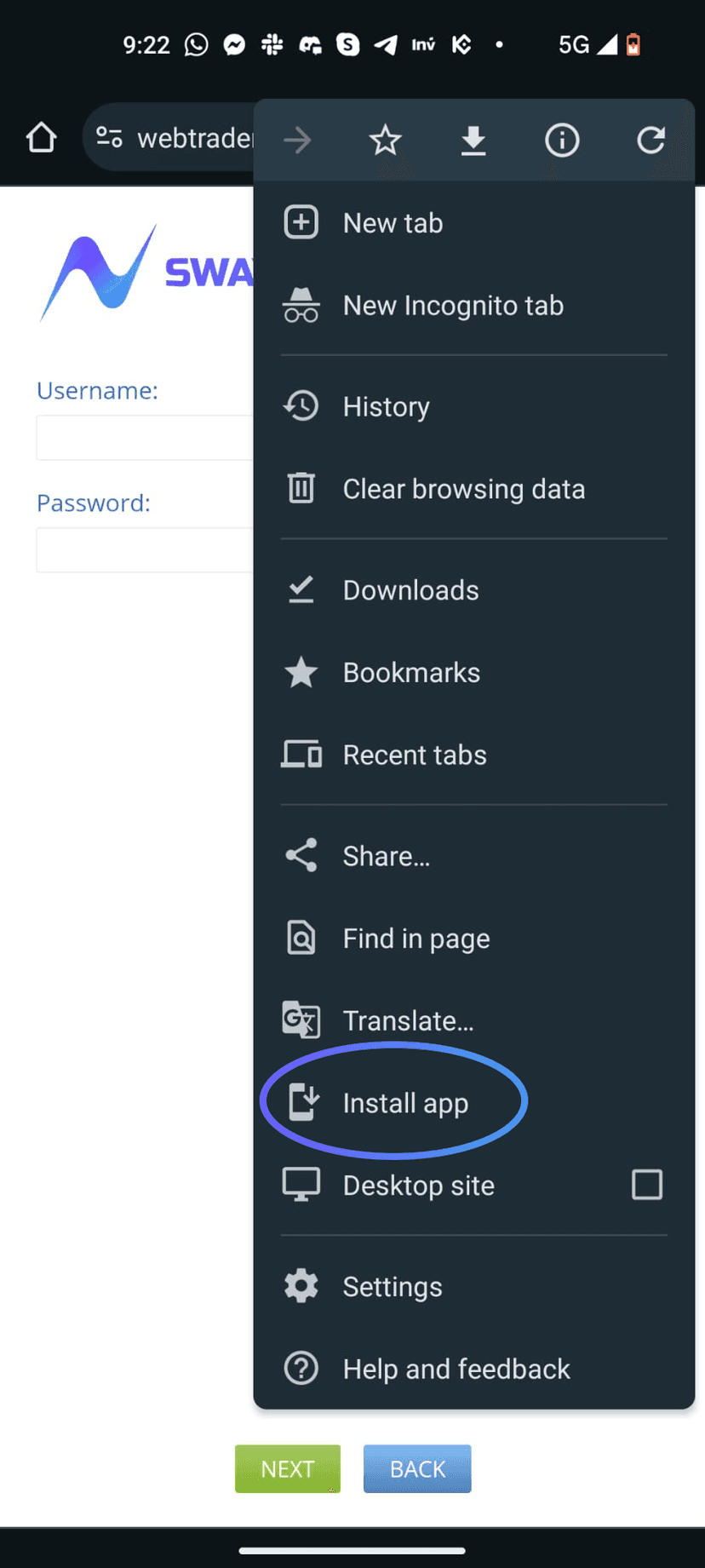Tap the forward navigation arrow
The image size is (705, 1568).
(x=297, y=140)
